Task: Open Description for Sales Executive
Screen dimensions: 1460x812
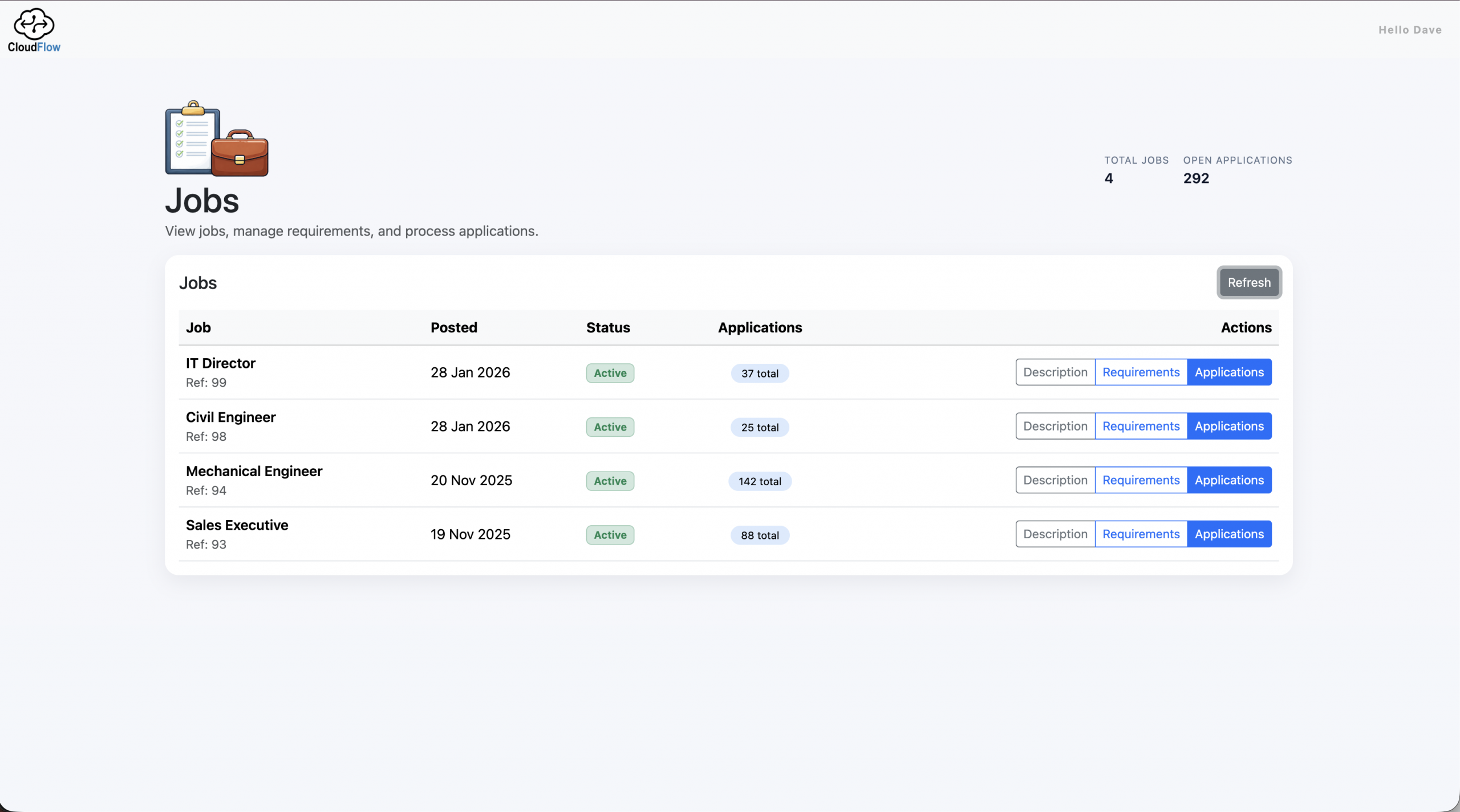Action: point(1055,534)
